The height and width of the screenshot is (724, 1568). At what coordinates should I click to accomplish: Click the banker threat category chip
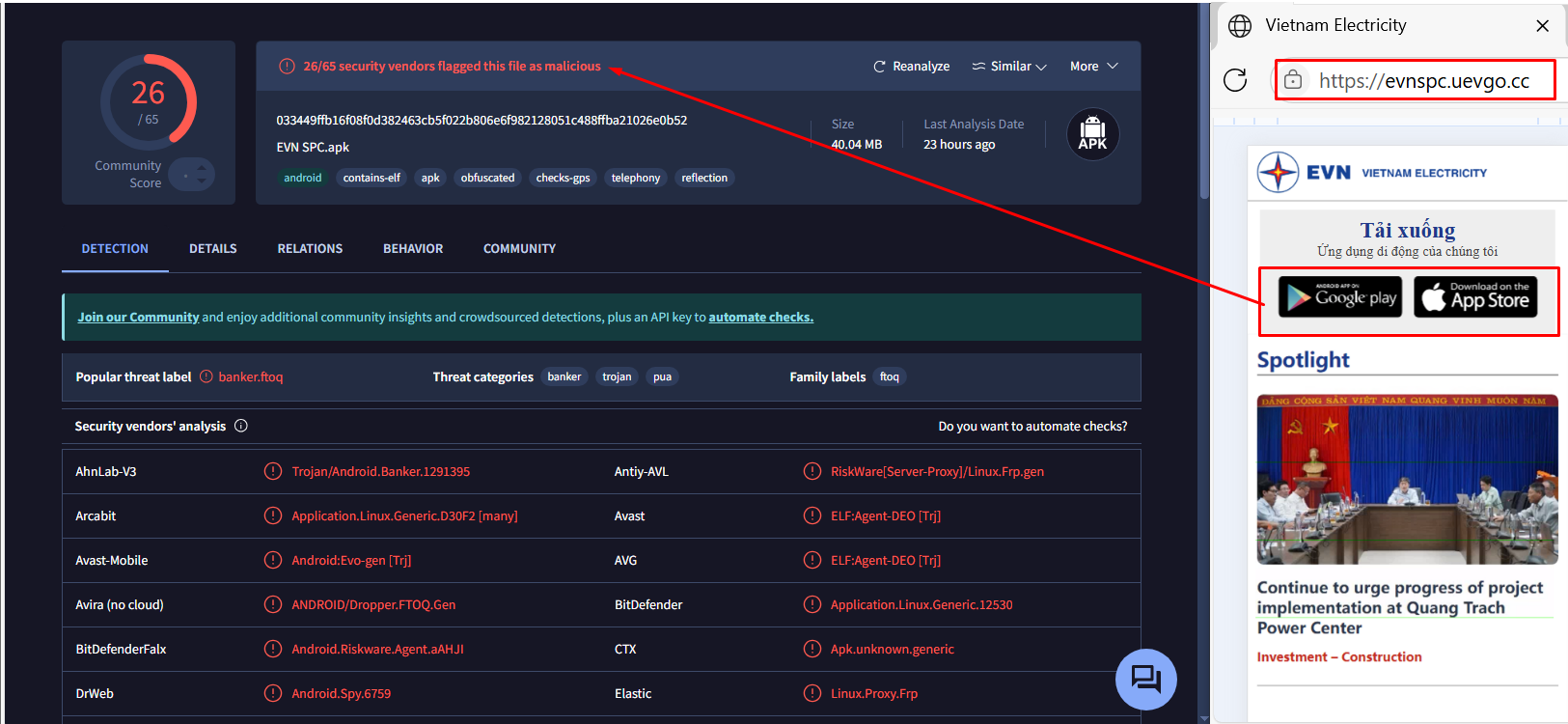coord(564,377)
